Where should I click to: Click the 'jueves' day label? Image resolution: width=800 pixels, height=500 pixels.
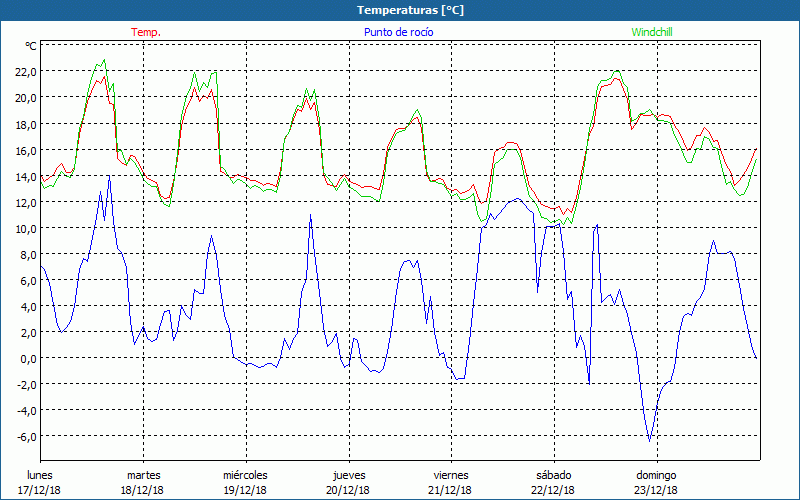[x=349, y=475]
